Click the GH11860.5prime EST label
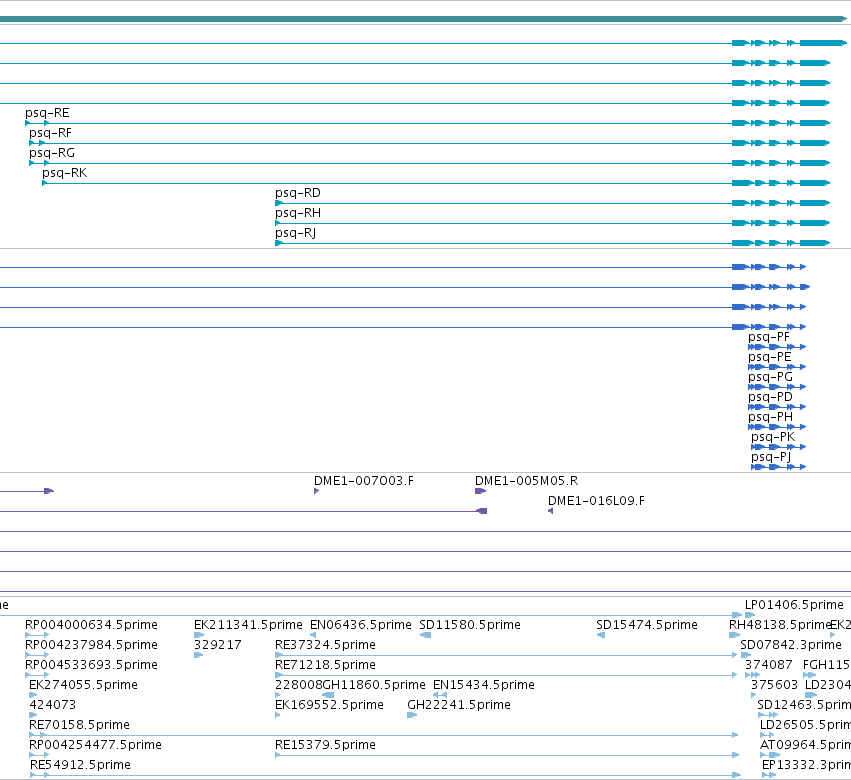 (374, 686)
